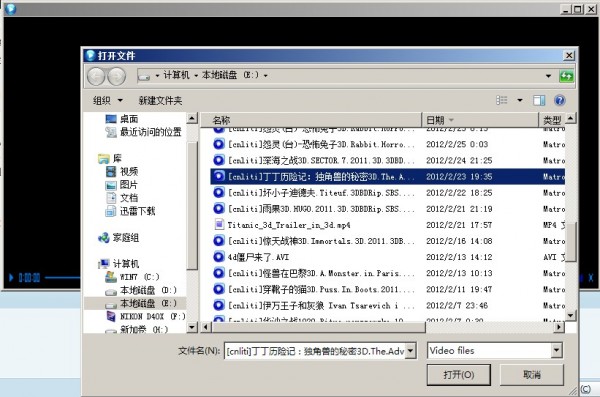The width and height of the screenshot is (600, 397).
Task: Click 计算机 in the address path
Action: point(176,75)
